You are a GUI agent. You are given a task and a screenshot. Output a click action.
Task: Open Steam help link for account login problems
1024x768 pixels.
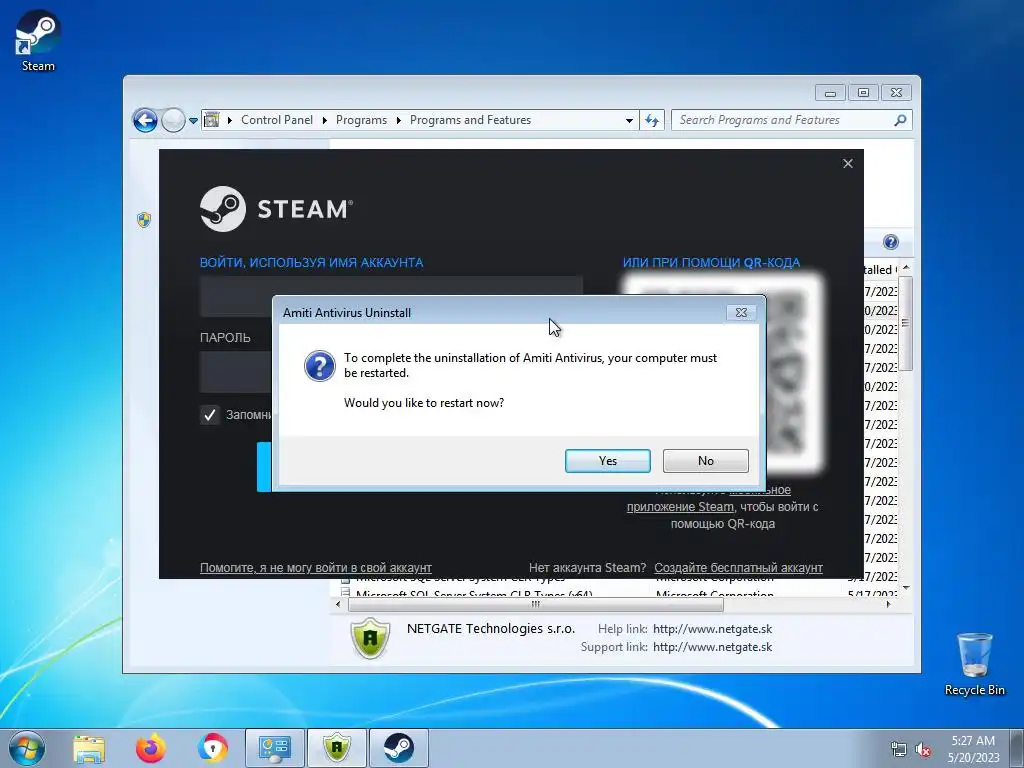point(315,568)
